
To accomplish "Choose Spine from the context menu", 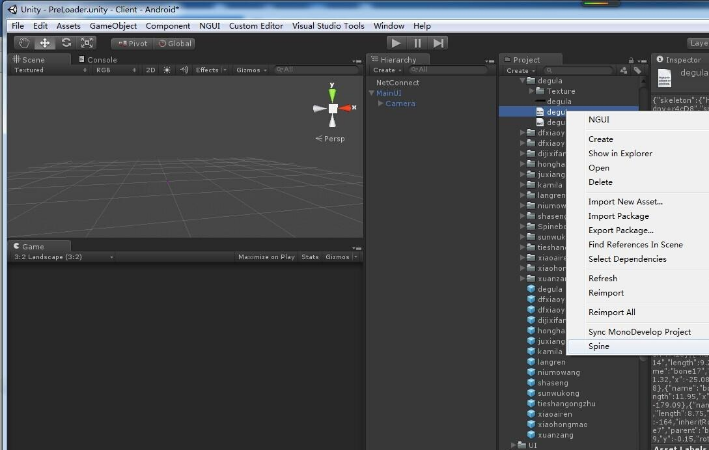I will tap(599, 346).
